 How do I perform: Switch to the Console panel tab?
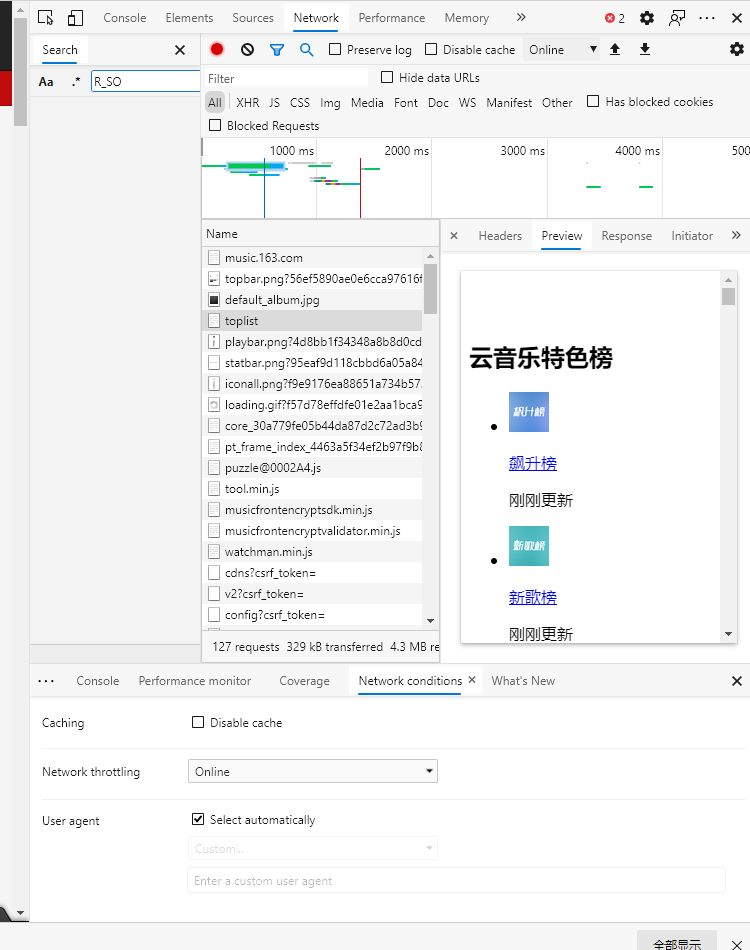tap(125, 18)
